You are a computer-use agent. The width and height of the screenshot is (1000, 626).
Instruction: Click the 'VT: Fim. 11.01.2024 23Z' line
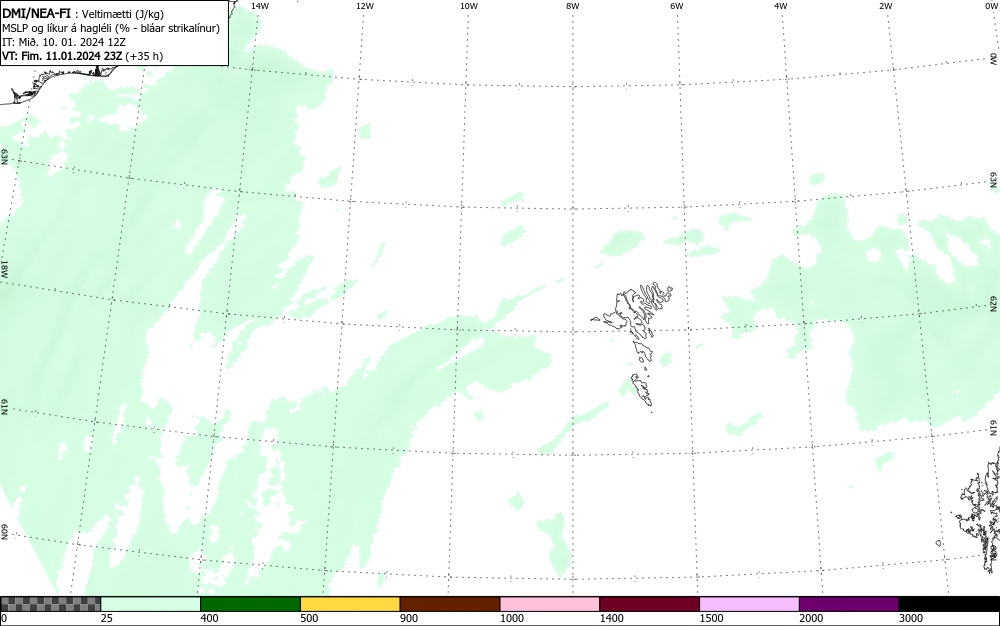click(x=82, y=56)
